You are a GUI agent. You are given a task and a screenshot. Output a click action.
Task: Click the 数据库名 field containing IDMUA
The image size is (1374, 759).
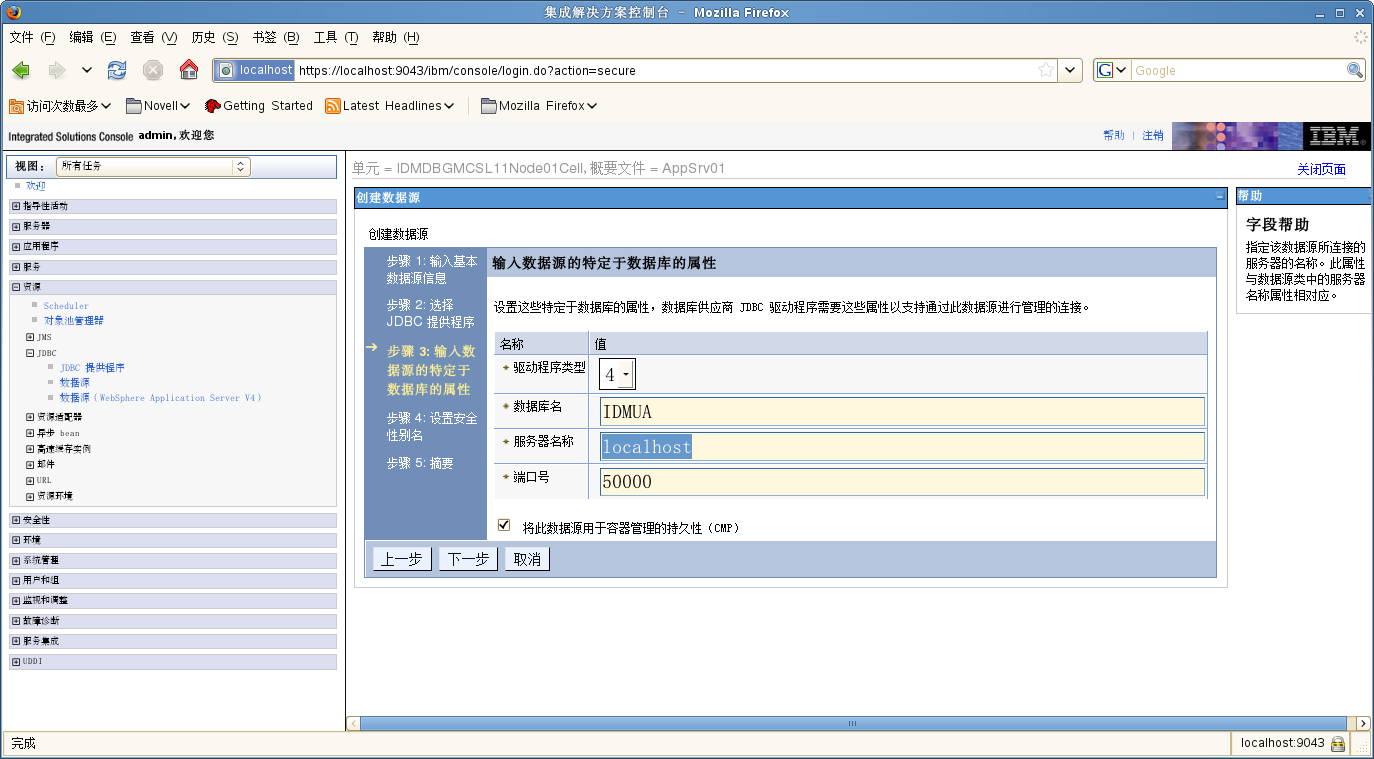point(902,412)
